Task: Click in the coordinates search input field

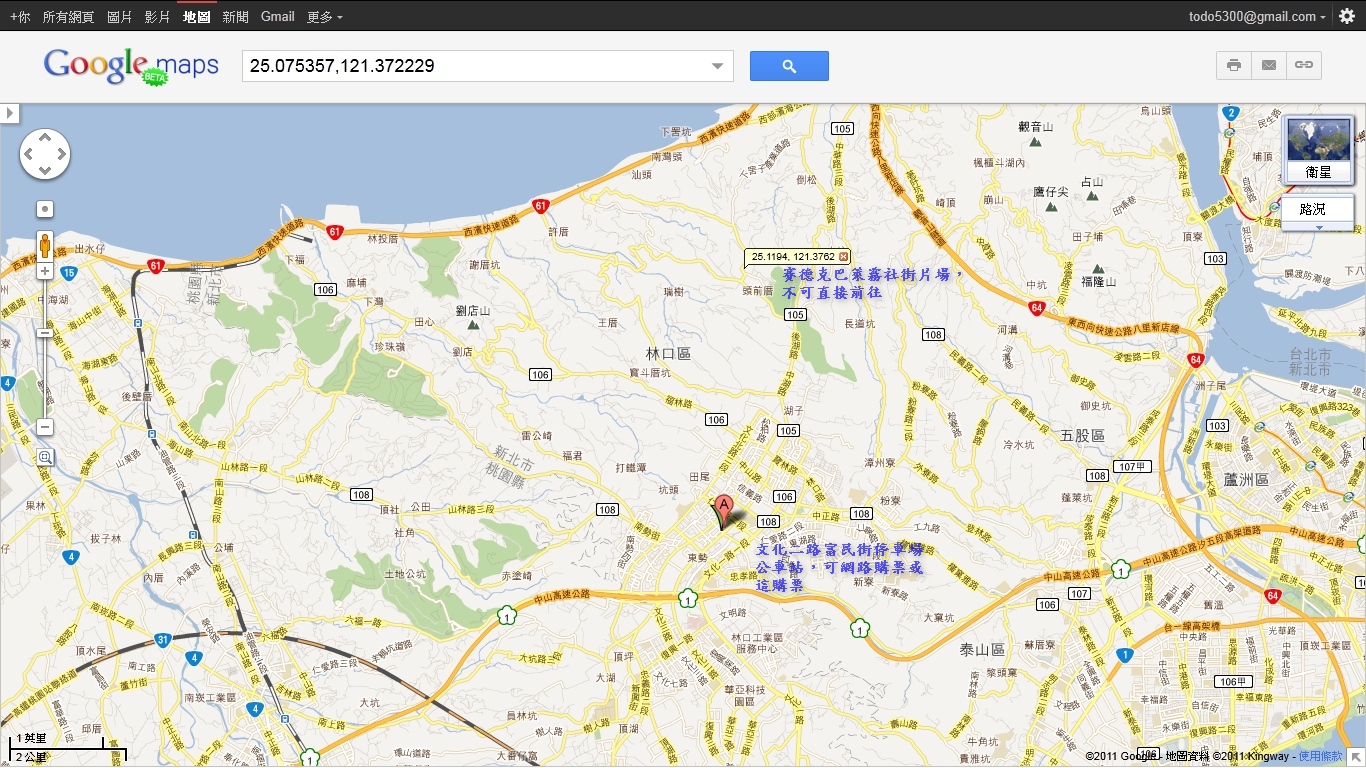Action: (475, 66)
